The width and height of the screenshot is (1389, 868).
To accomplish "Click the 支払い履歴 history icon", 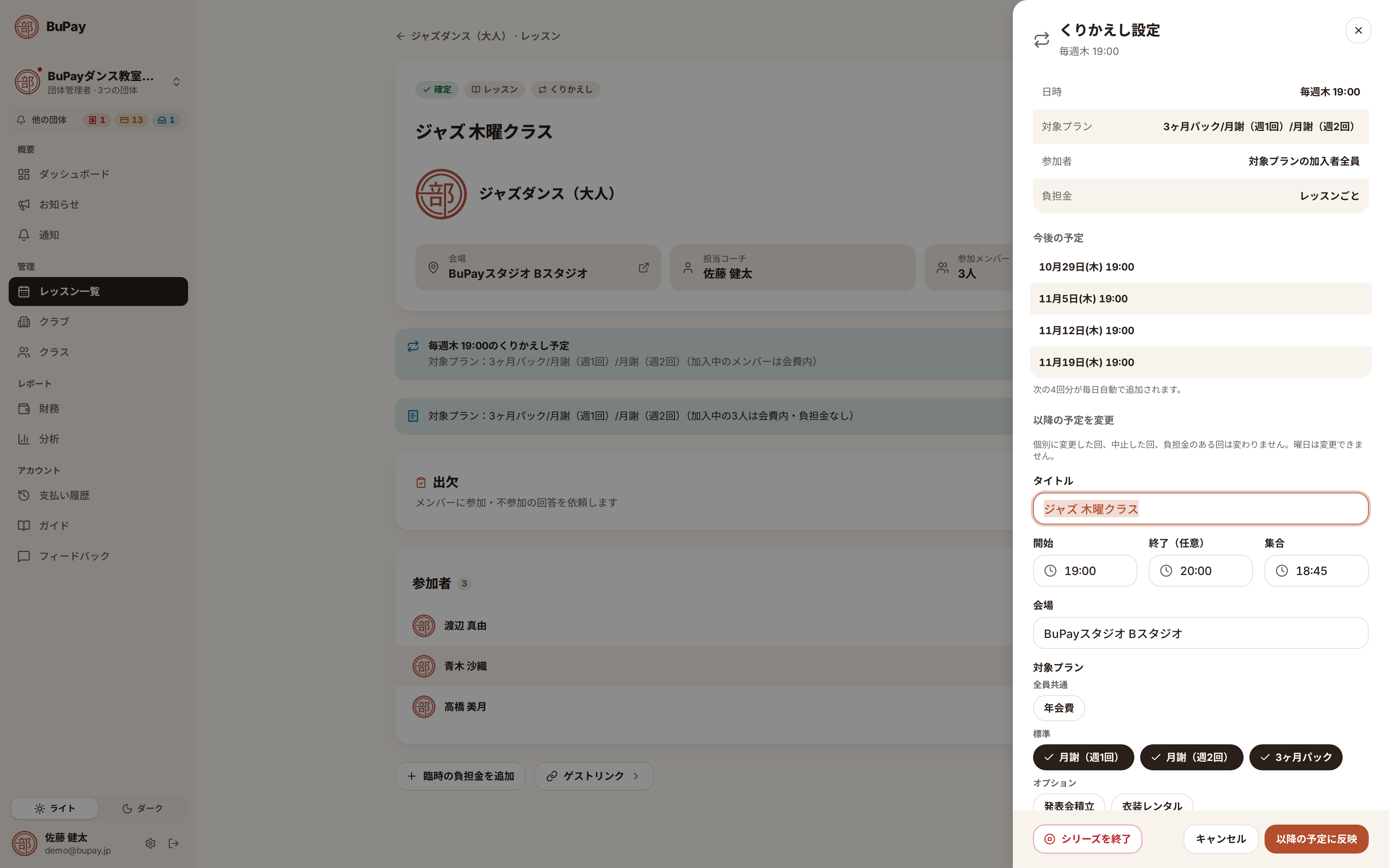I will point(24,495).
